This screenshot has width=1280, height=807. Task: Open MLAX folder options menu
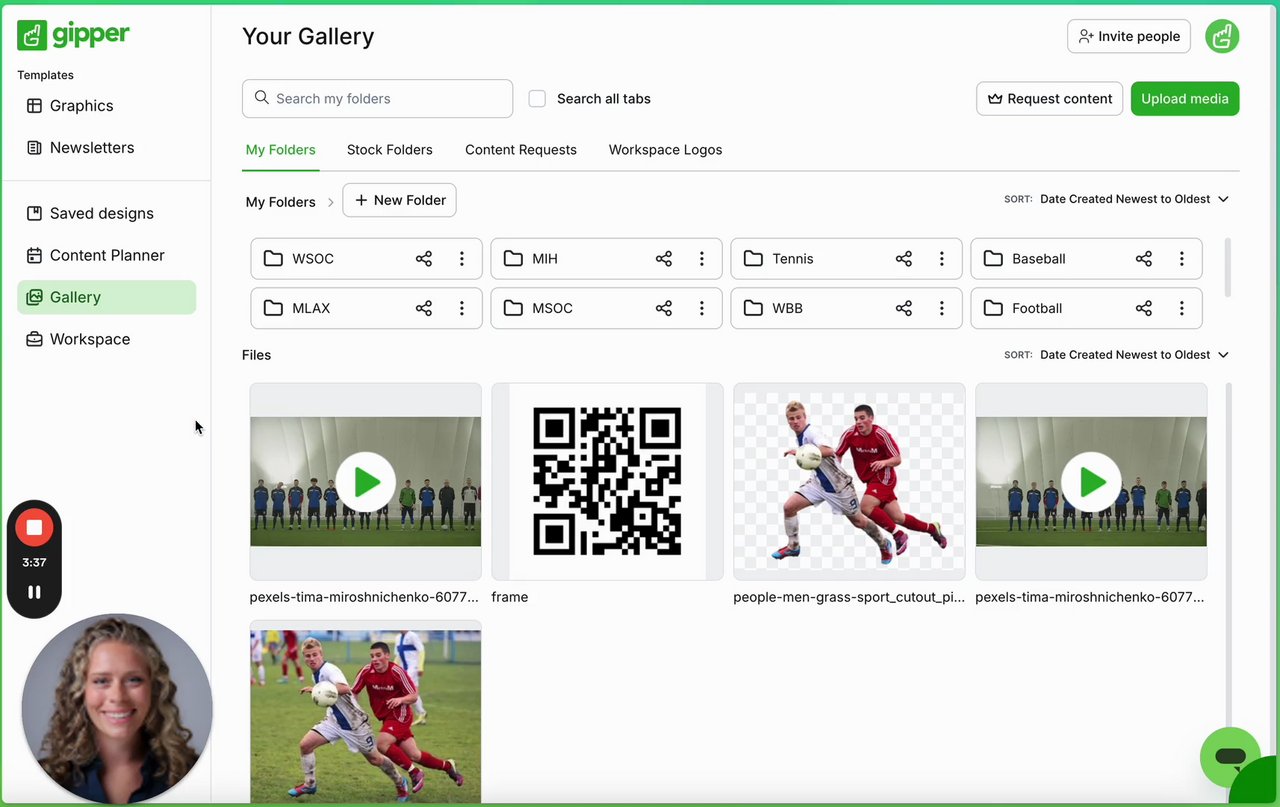pyautogui.click(x=461, y=309)
